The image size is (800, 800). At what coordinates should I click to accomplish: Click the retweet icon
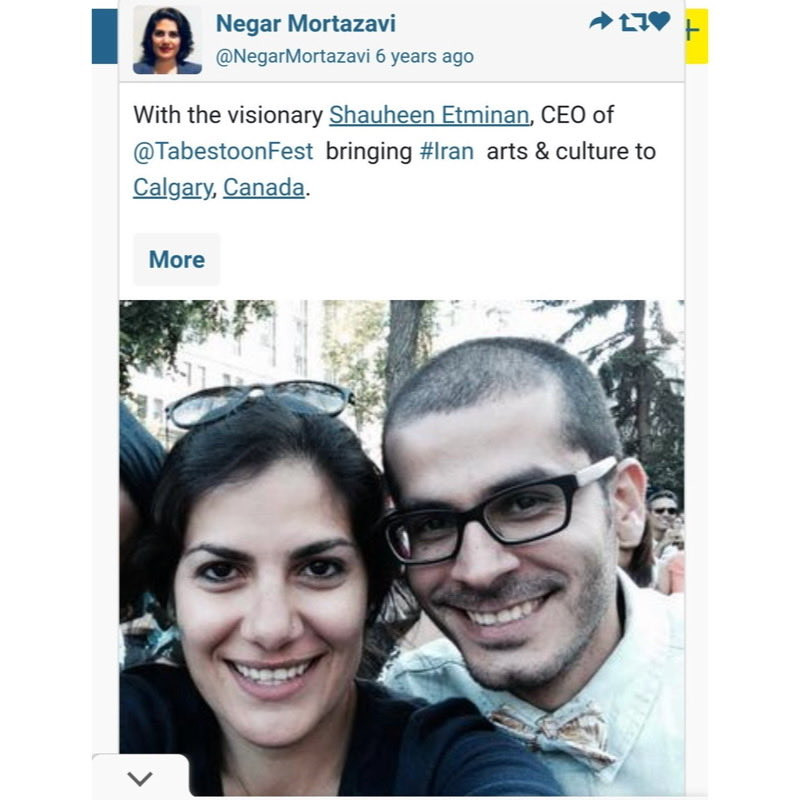click(x=633, y=22)
